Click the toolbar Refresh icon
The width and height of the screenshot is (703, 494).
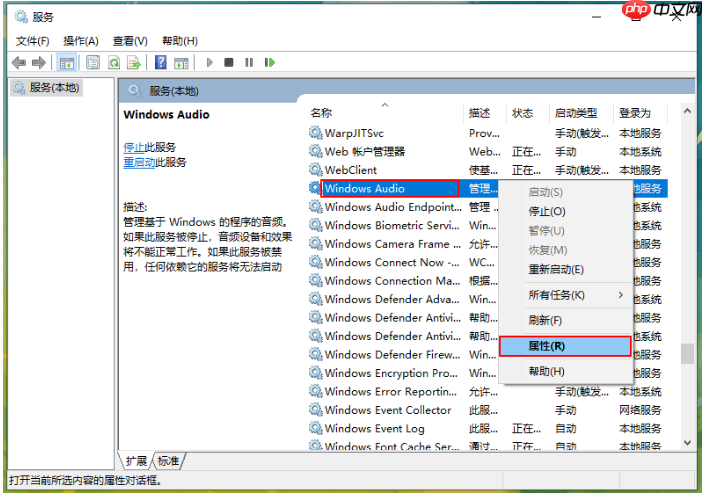(x=114, y=62)
